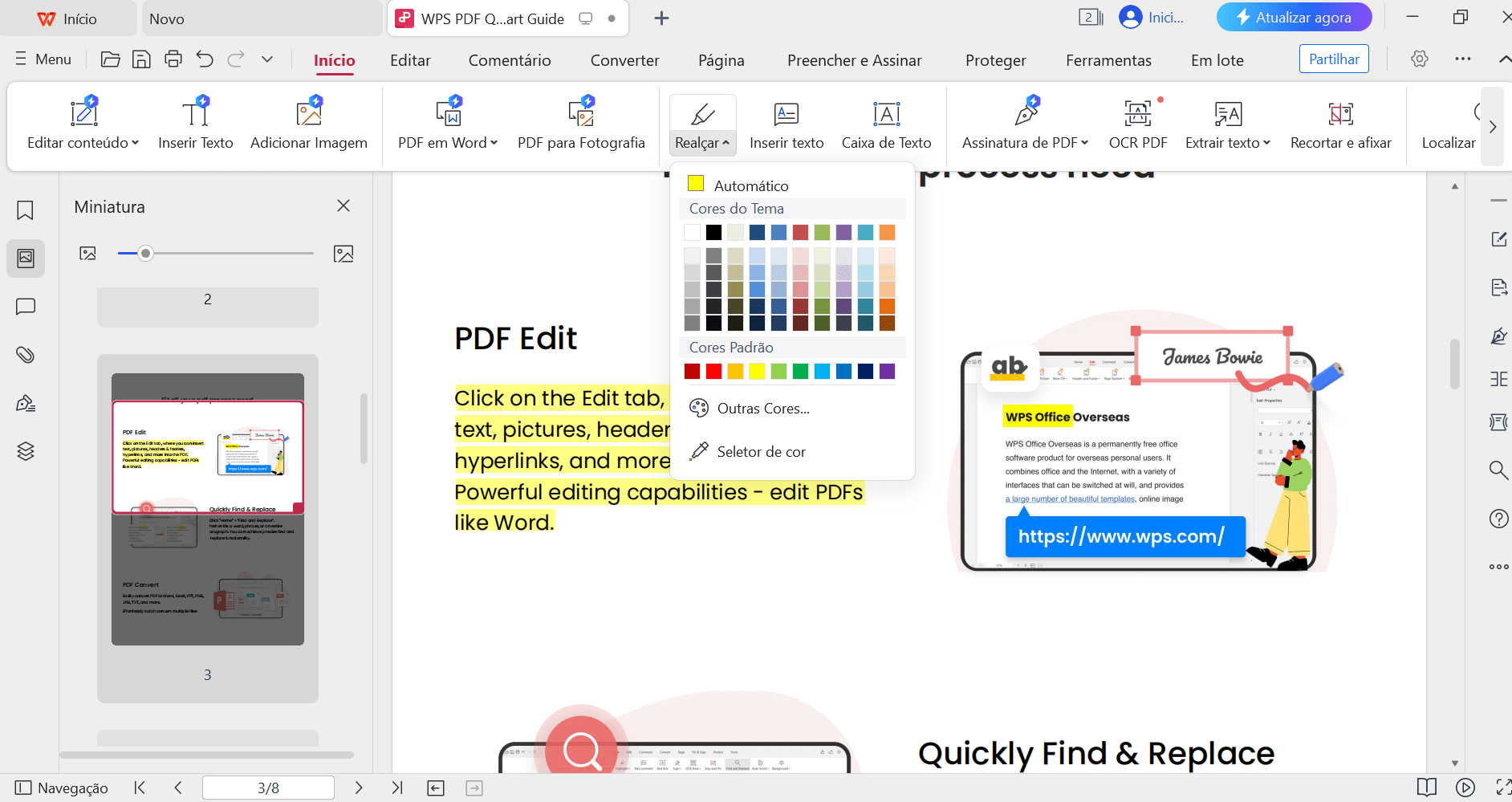Click the Outras Cores option
This screenshot has width=1512, height=802.
762,408
